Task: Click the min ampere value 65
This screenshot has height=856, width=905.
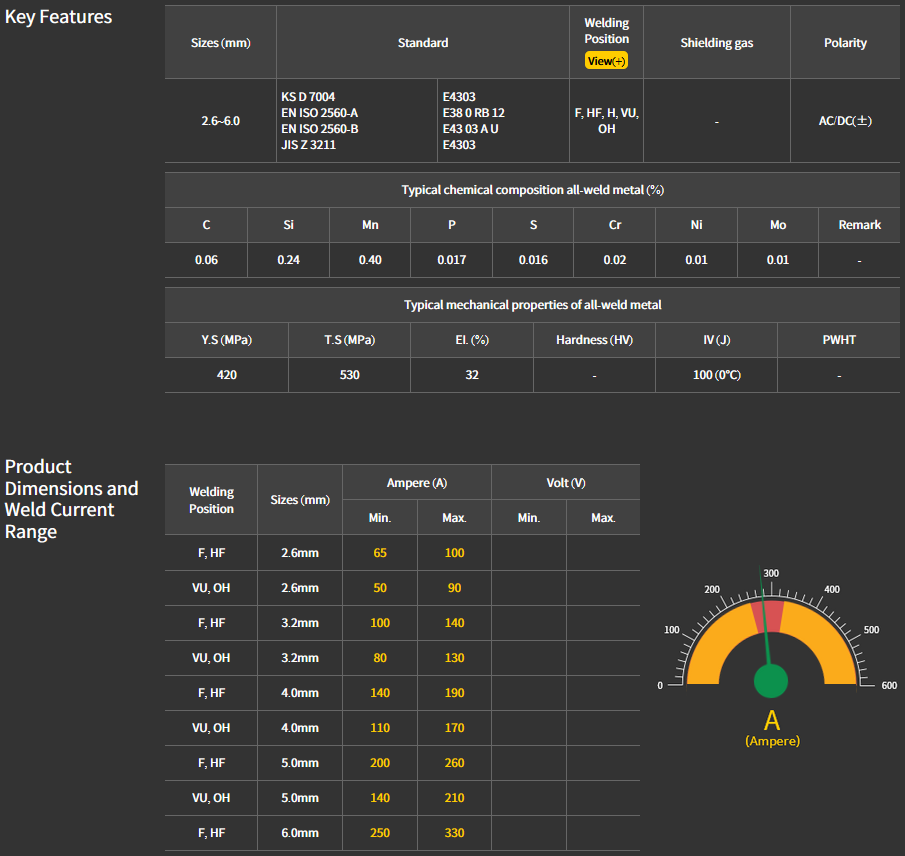Action: [x=380, y=553]
